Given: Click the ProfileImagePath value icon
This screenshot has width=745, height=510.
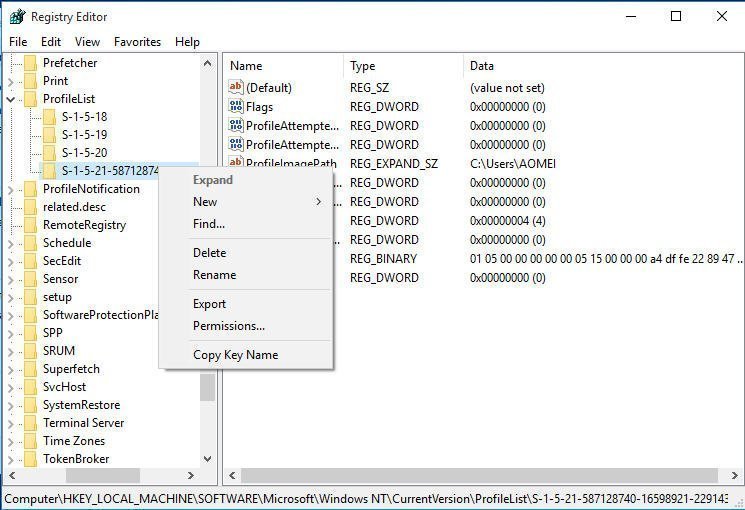Looking at the screenshot, I should [236, 164].
